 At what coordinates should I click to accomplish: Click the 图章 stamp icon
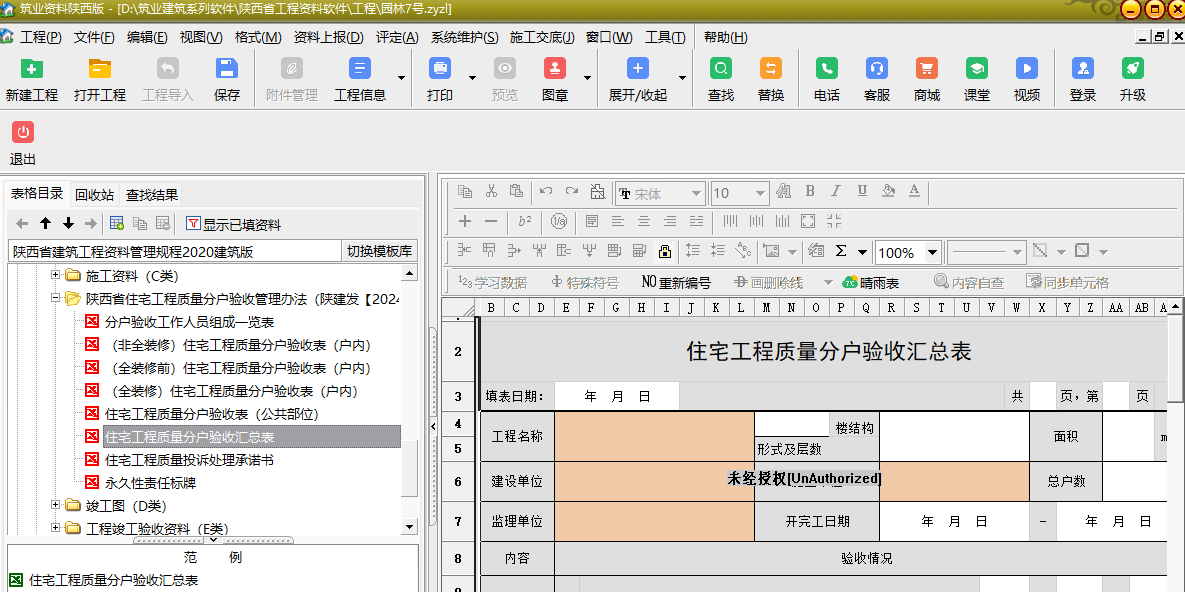pos(554,69)
